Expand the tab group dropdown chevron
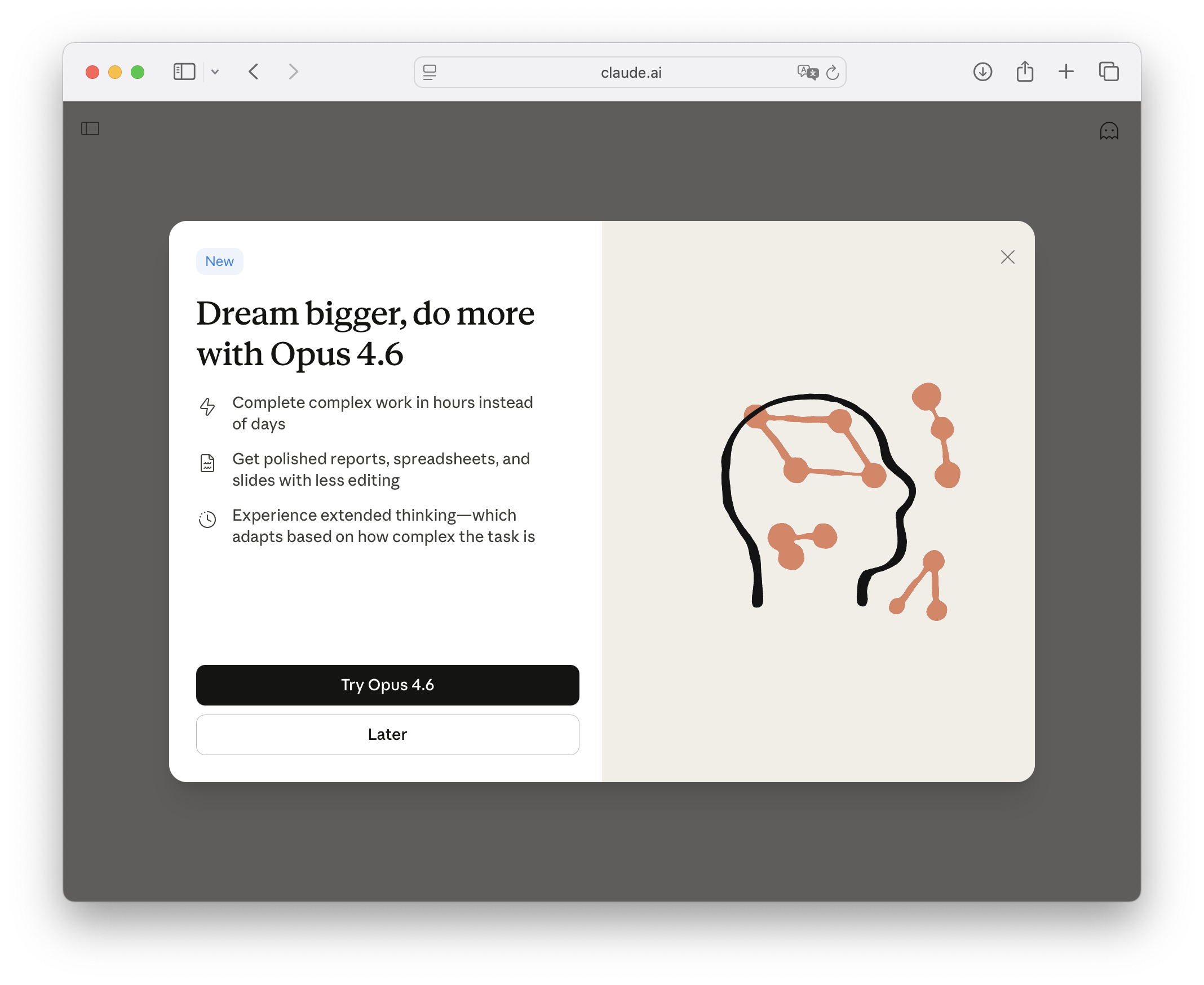 click(x=215, y=72)
